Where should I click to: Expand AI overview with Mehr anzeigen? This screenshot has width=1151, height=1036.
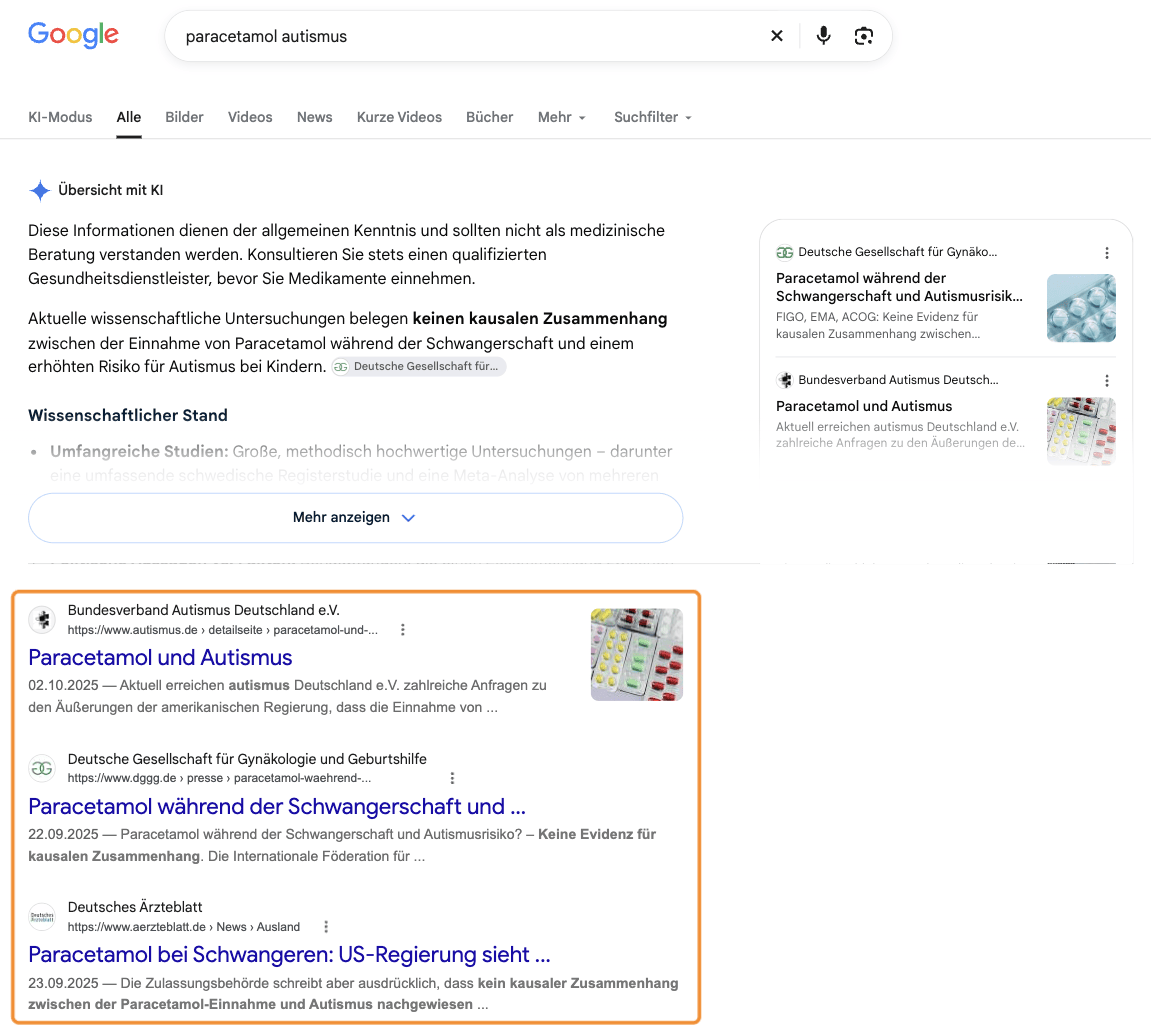tap(355, 518)
